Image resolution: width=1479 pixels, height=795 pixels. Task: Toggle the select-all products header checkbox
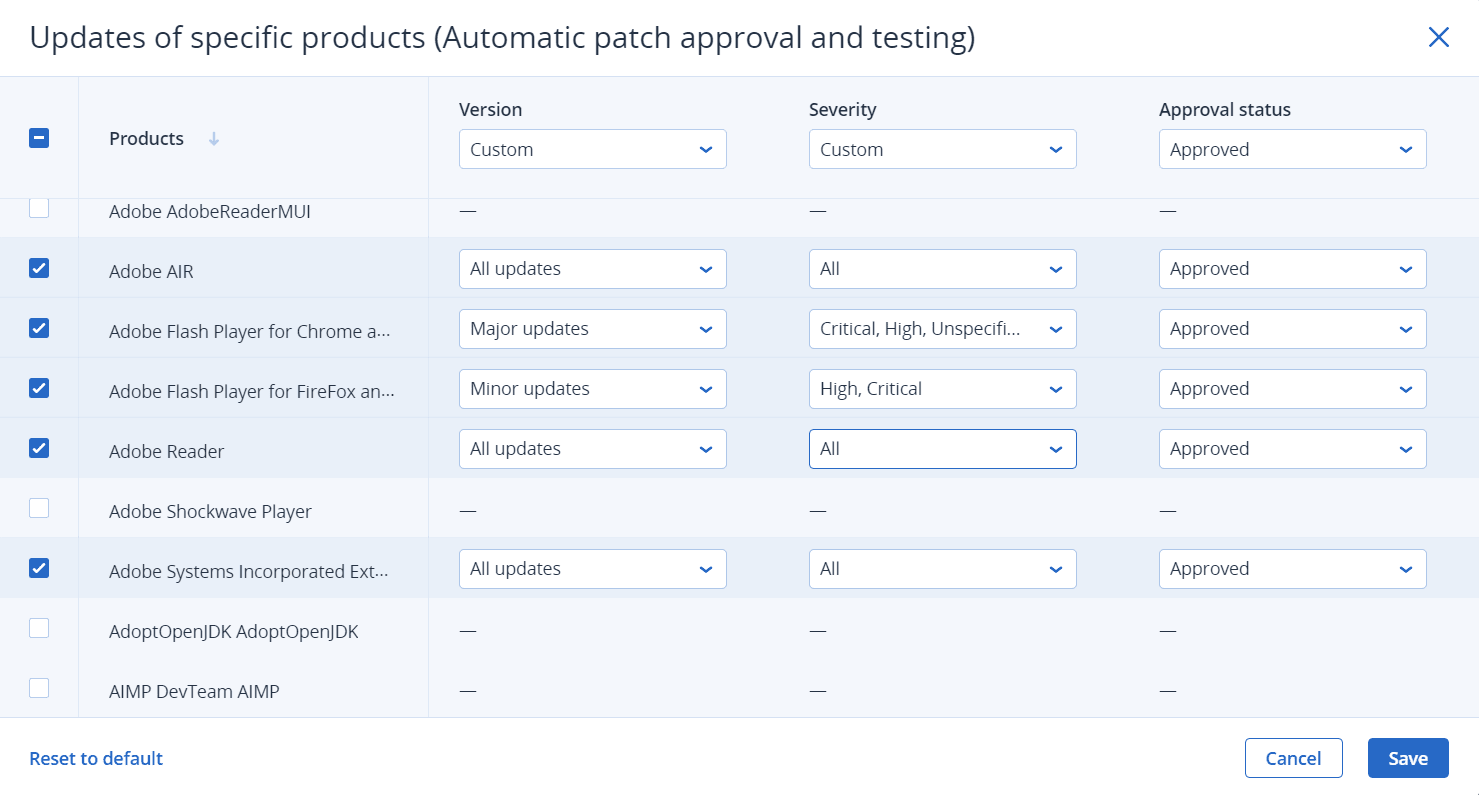39,139
